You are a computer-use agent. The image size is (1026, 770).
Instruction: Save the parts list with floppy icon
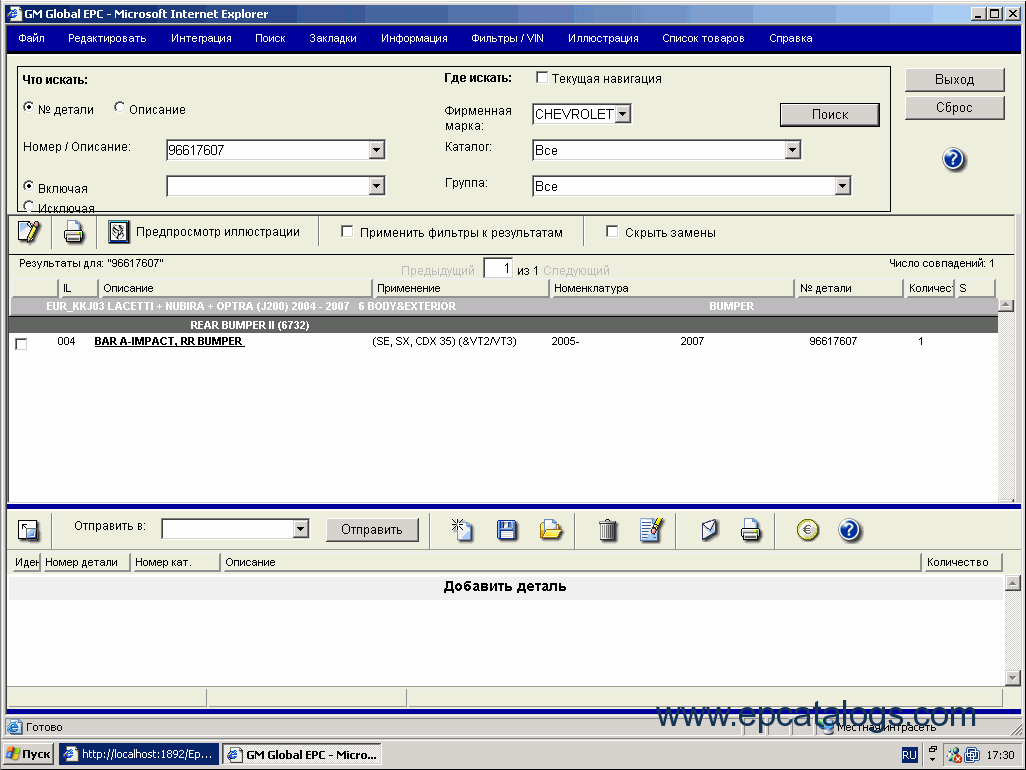507,530
